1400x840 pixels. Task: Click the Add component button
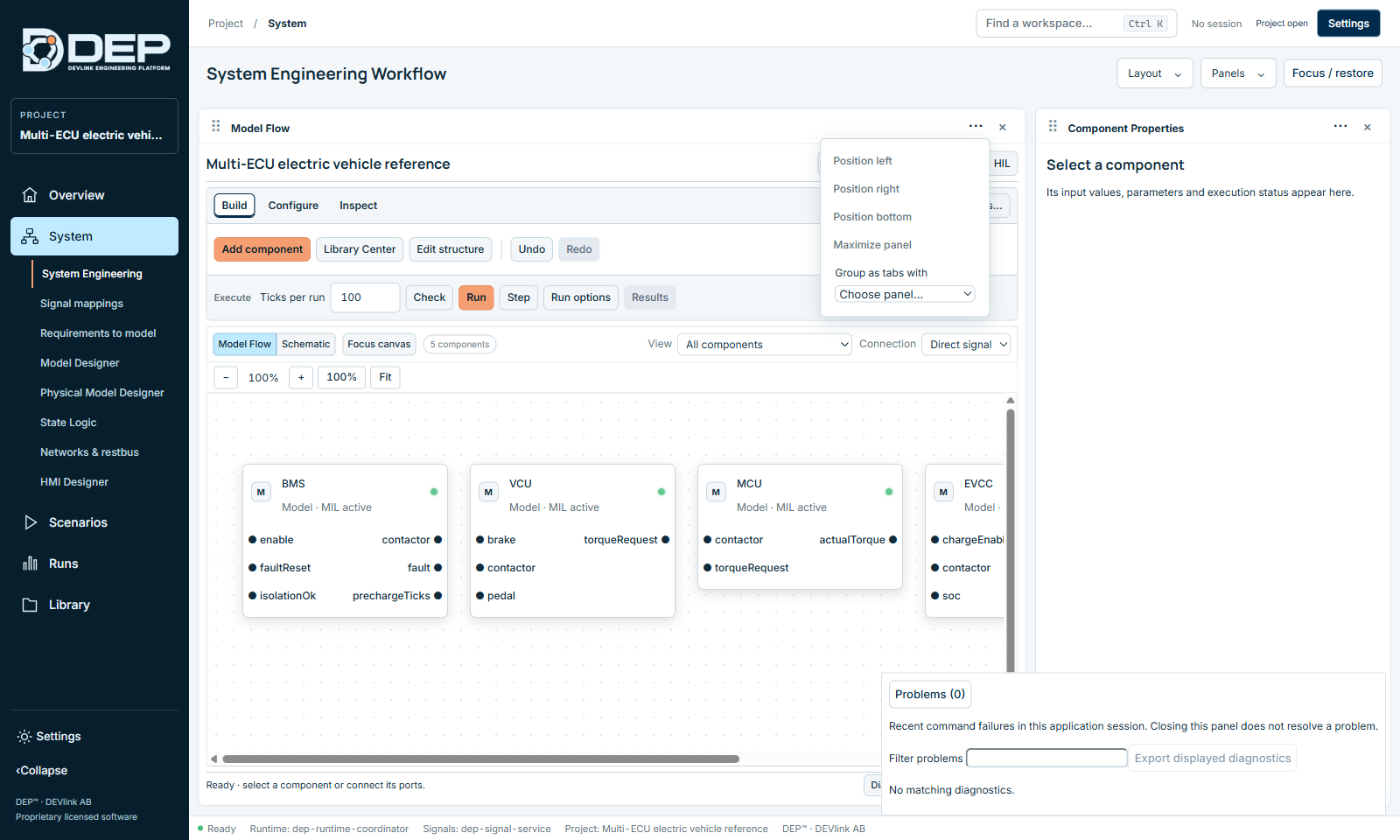(x=262, y=249)
